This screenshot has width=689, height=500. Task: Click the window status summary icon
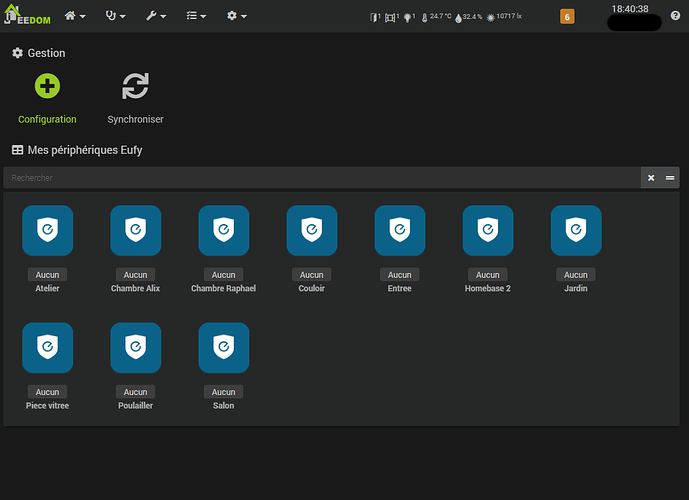point(392,17)
